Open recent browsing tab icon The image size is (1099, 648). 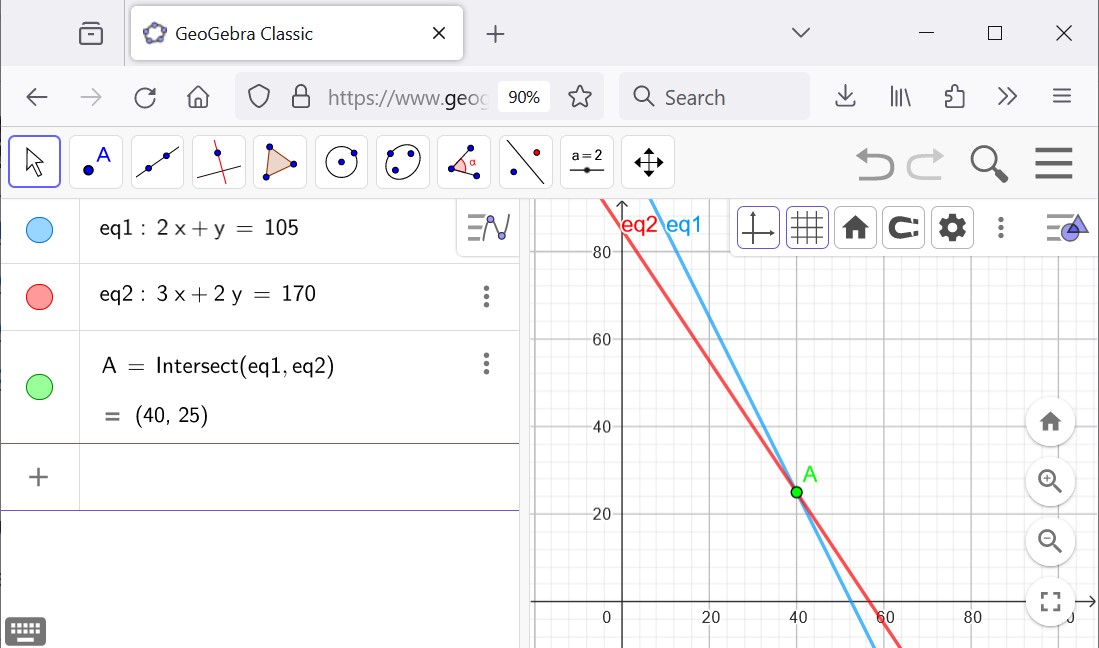point(90,33)
